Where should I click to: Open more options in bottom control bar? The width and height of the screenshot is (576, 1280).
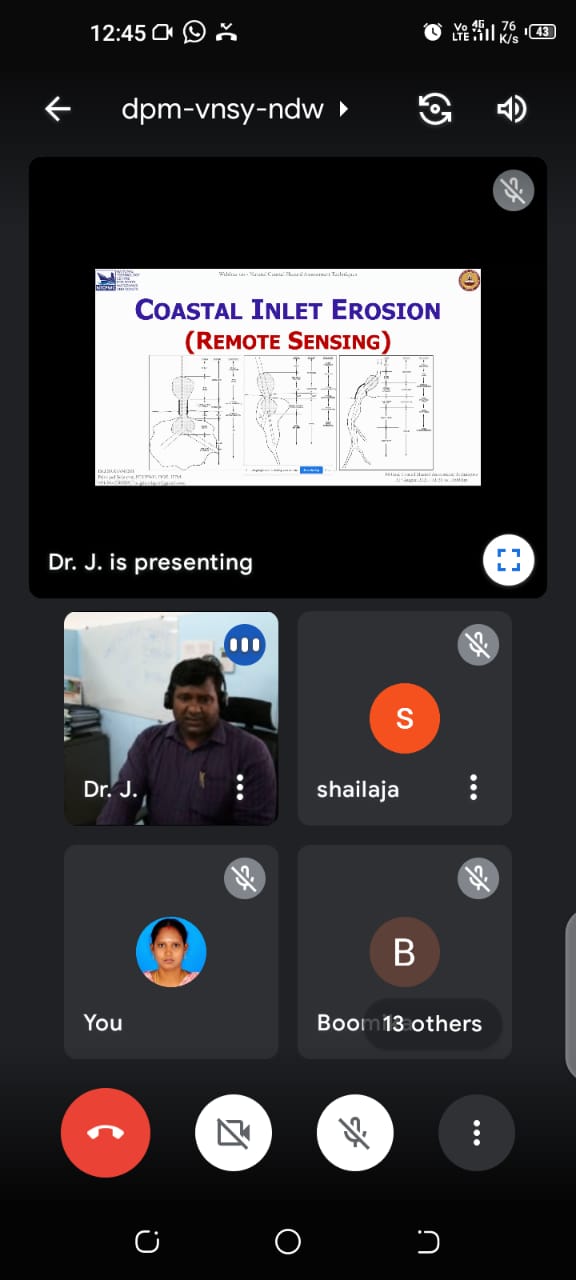[x=477, y=1132]
